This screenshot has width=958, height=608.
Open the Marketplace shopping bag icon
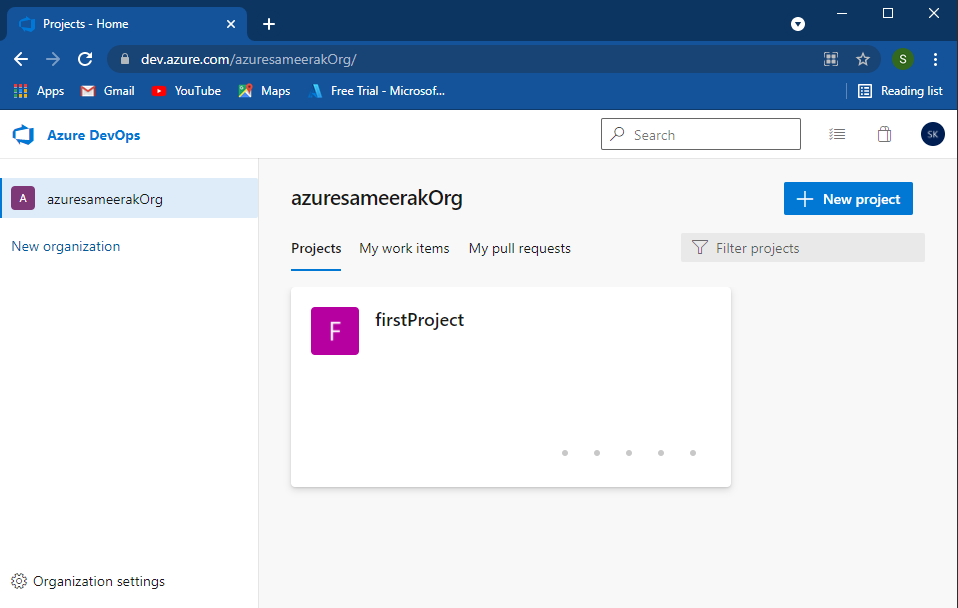(884, 134)
